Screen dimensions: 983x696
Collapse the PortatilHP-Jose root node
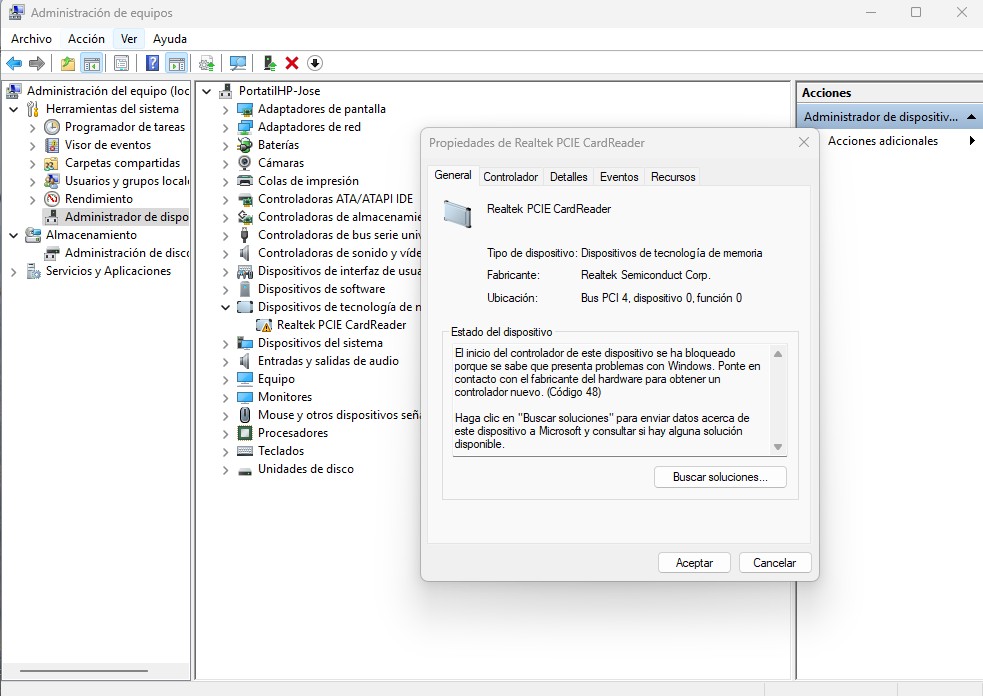coord(206,92)
